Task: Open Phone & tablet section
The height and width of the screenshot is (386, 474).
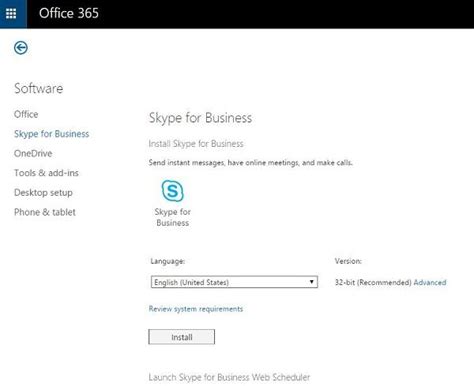Action: pyautogui.click(x=45, y=212)
